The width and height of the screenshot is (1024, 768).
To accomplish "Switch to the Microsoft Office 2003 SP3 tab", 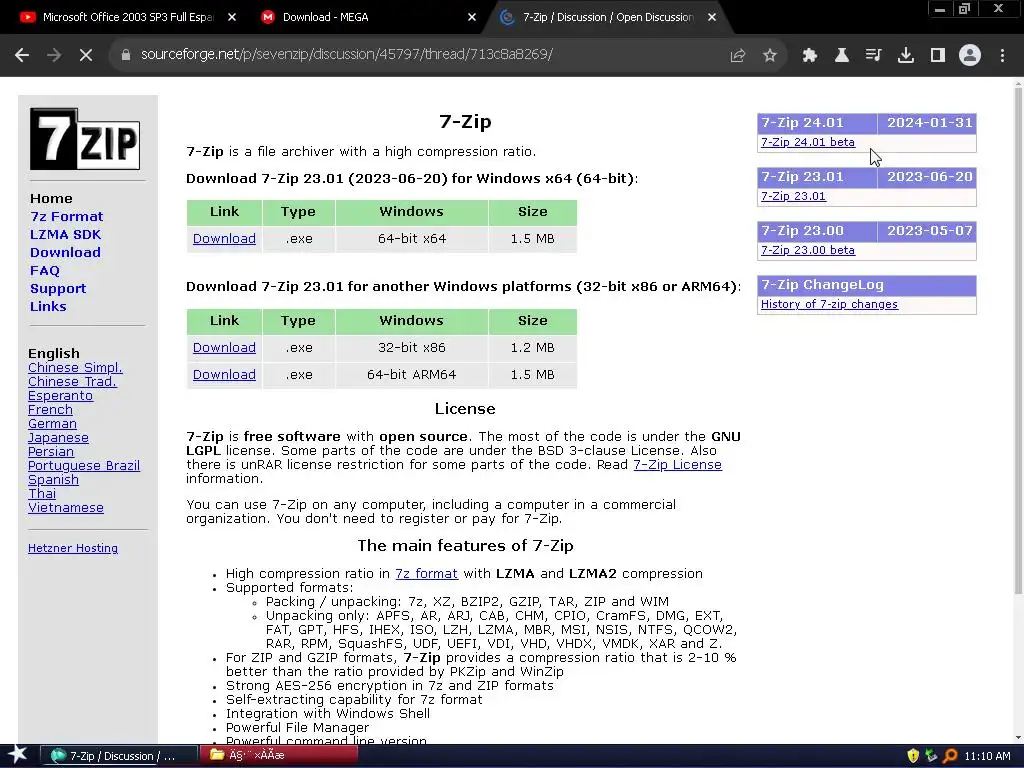I will coord(128,18).
